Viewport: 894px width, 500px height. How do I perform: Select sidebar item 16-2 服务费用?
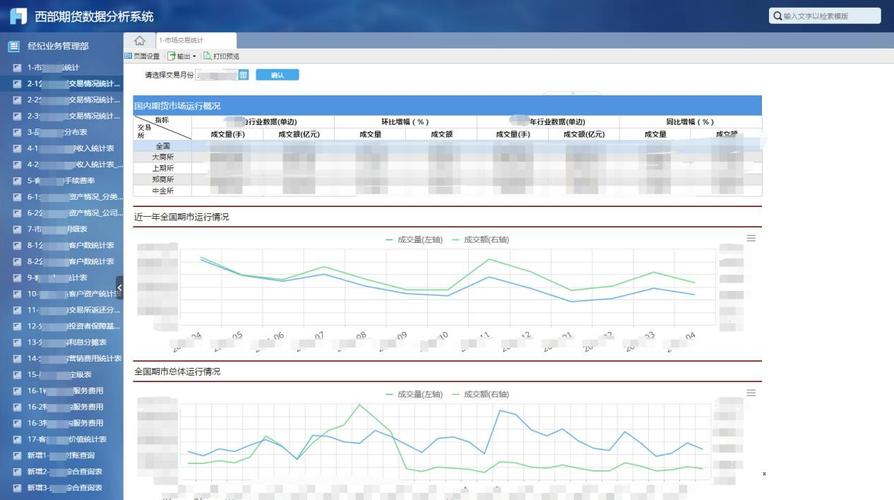(62, 407)
